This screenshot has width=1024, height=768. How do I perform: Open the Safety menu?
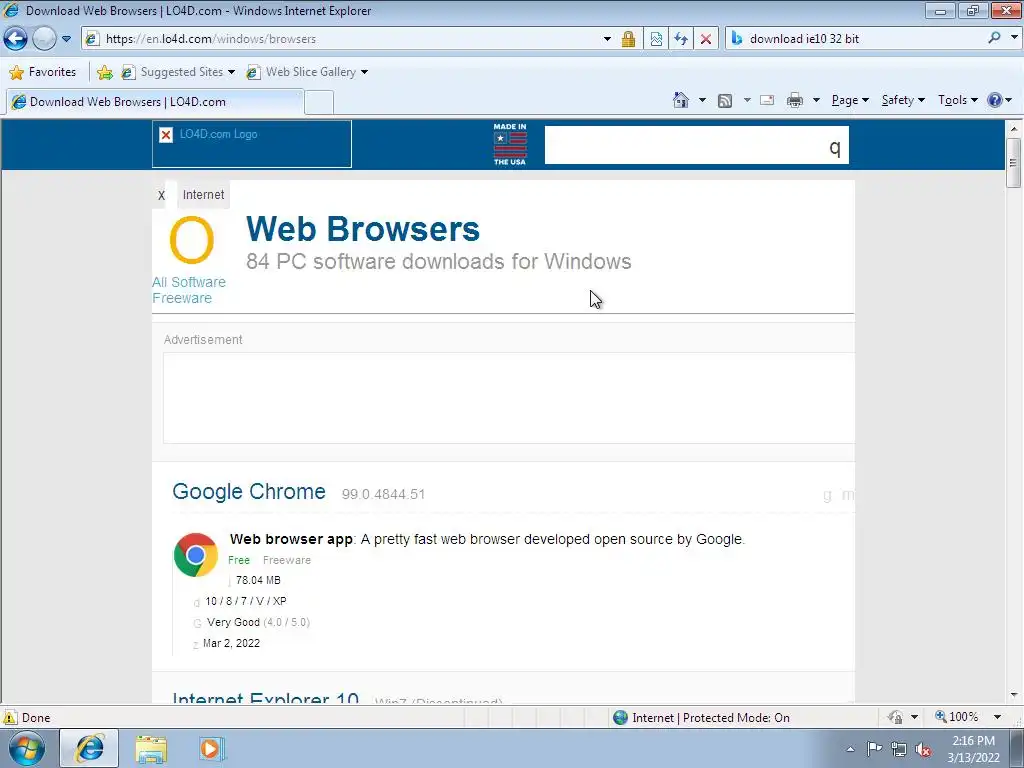[903, 100]
